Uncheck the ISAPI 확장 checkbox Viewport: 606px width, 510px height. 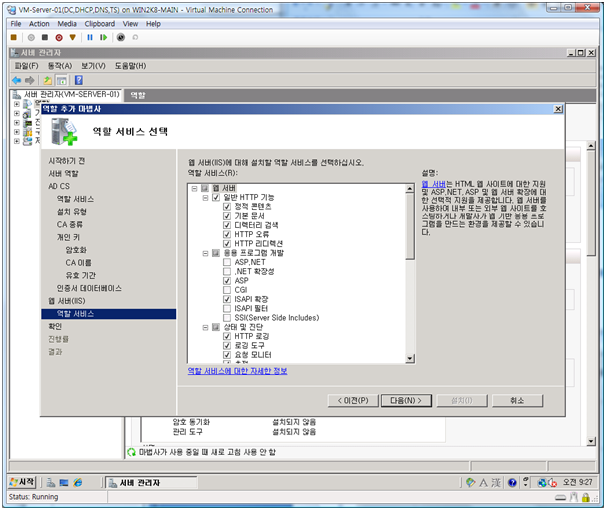click(x=227, y=300)
